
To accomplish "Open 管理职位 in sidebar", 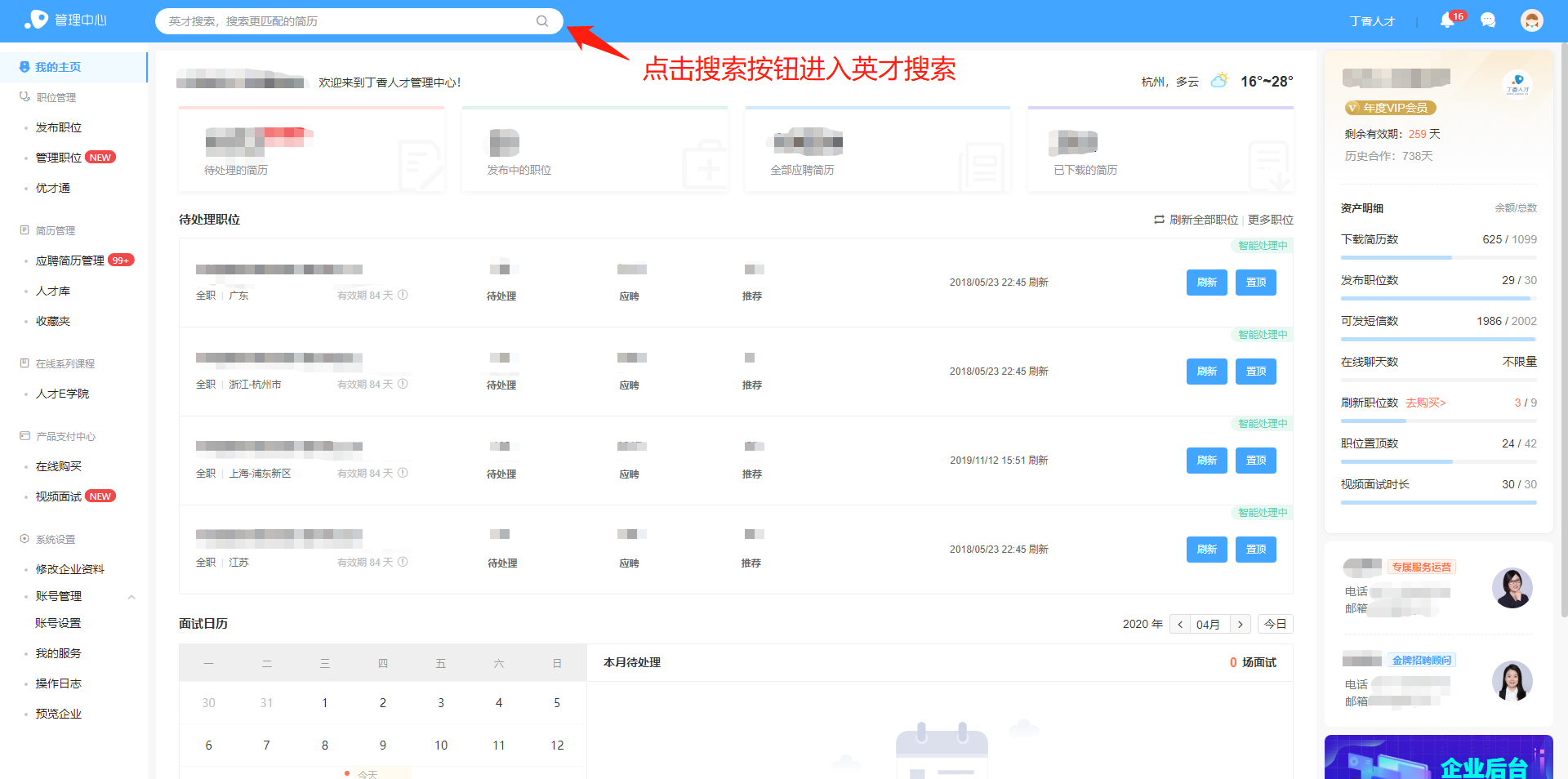I will 59,158.
